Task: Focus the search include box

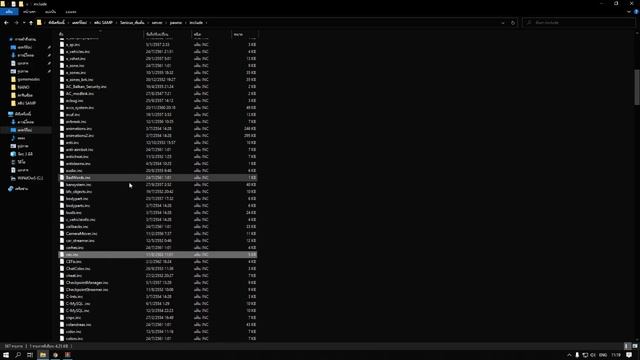Action: [580, 23]
